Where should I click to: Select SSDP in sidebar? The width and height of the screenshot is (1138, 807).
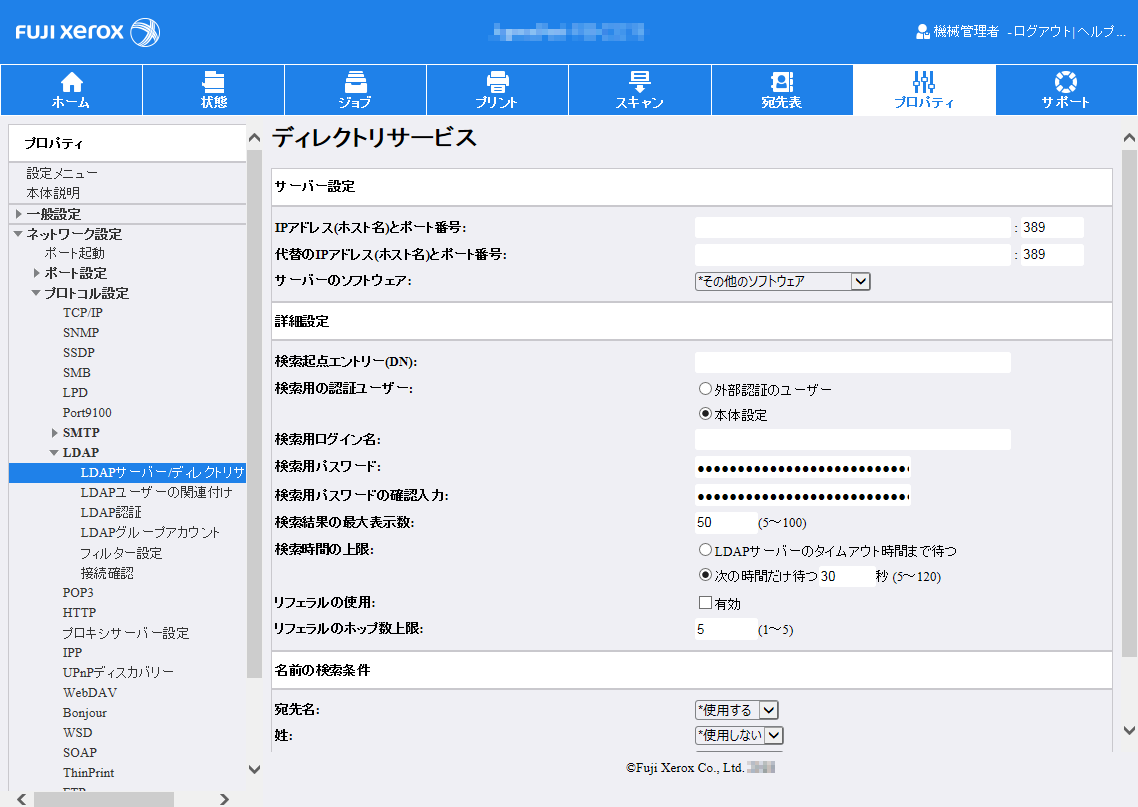coord(78,353)
